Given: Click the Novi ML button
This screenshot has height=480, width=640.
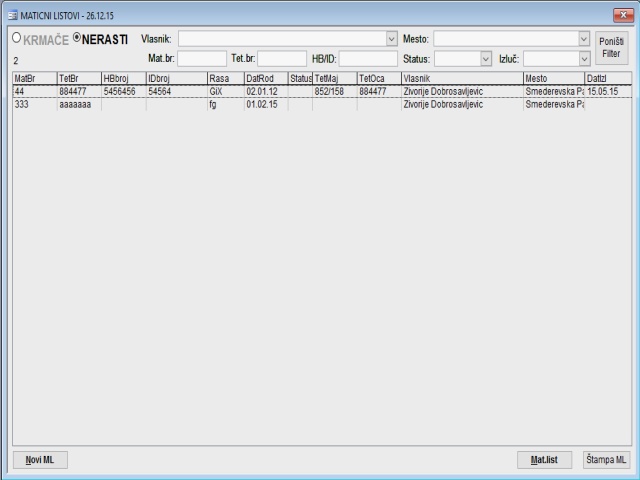Looking at the screenshot, I should [40, 459].
